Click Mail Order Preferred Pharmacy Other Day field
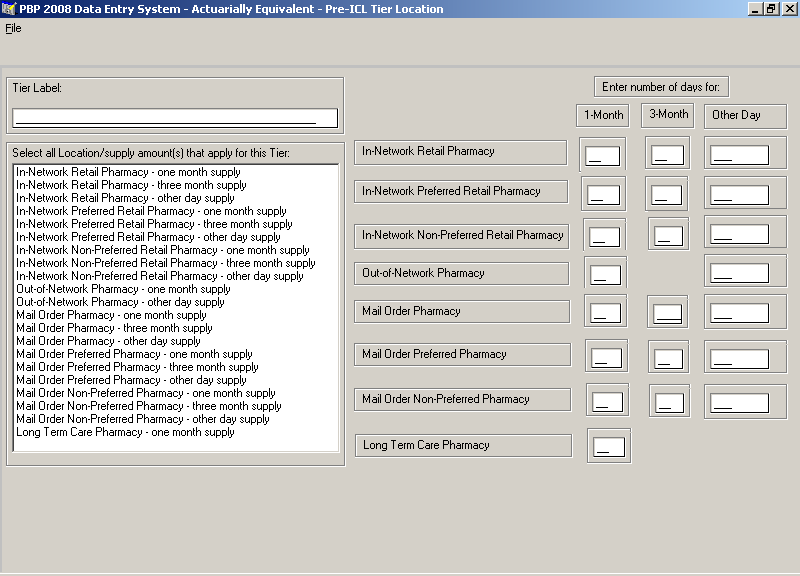The image size is (800, 576). click(739, 359)
